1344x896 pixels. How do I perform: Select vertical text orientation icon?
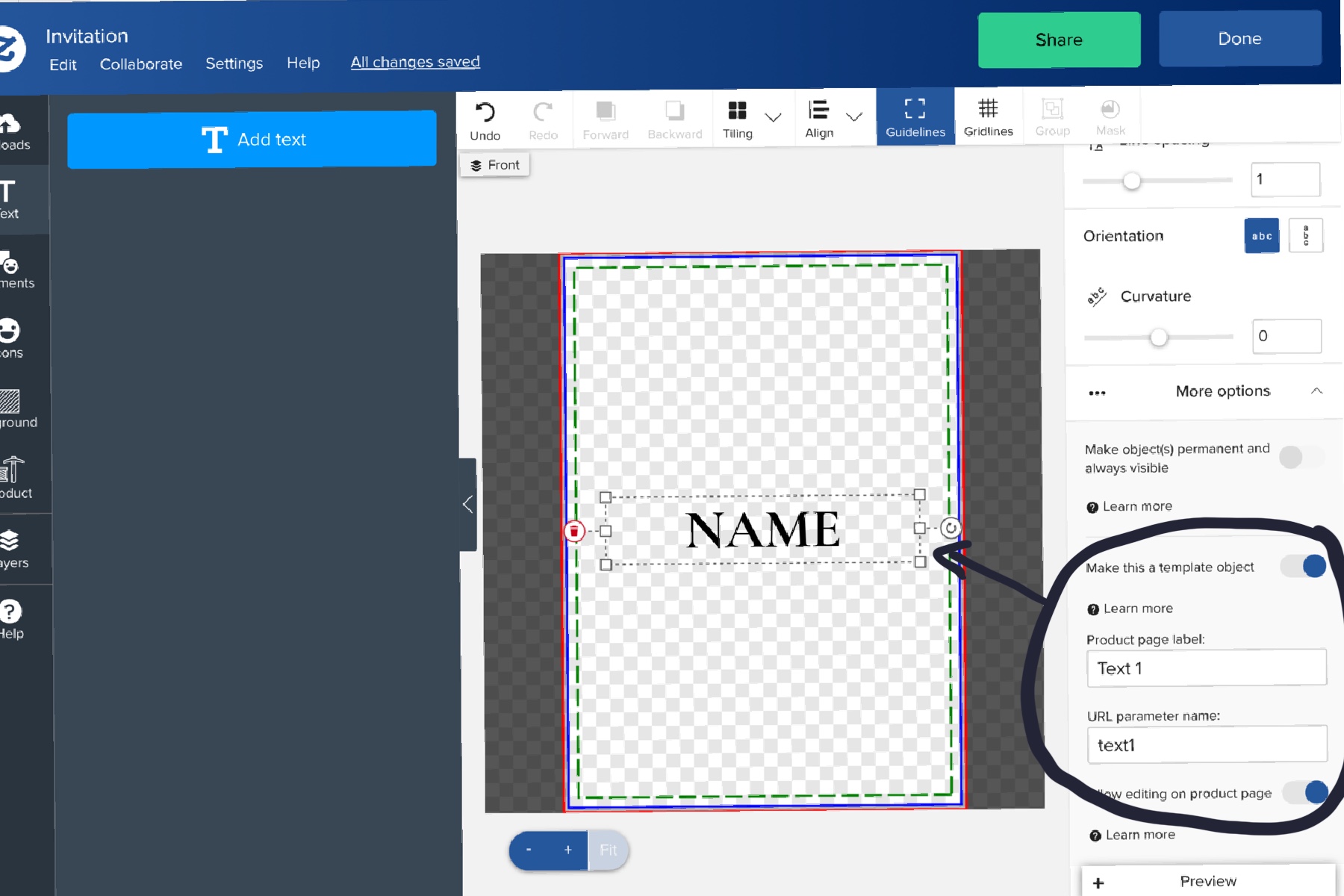[x=1306, y=236]
